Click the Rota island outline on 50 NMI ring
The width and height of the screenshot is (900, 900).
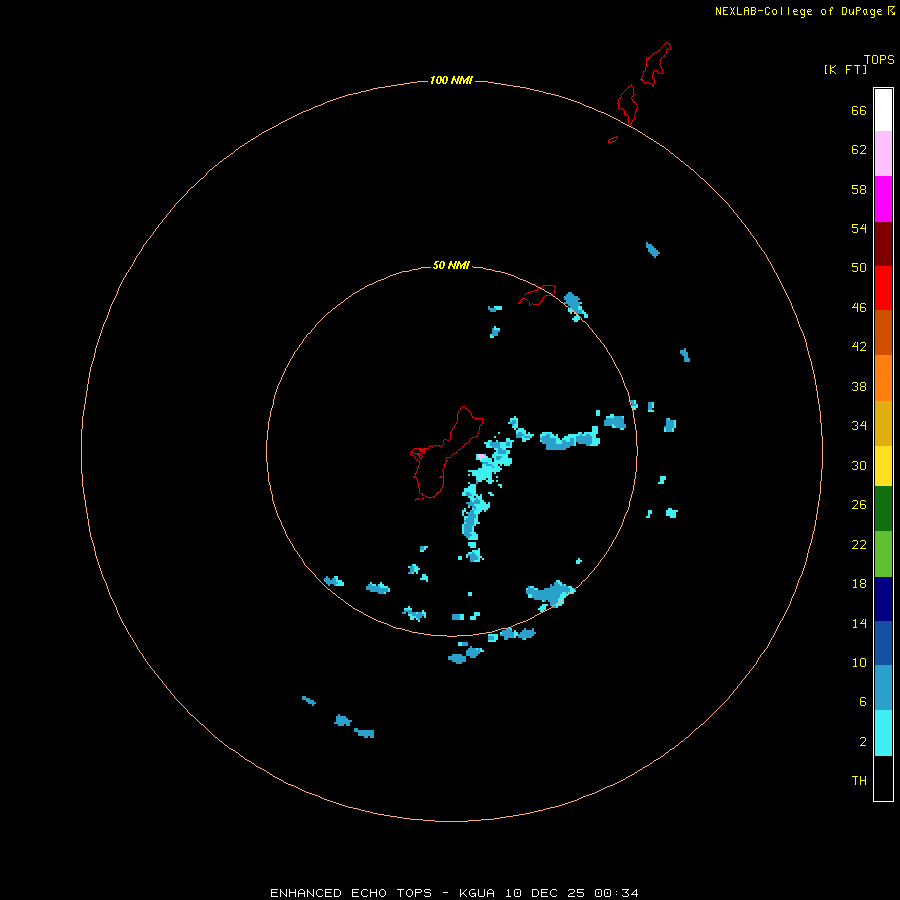tap(537, 295)
